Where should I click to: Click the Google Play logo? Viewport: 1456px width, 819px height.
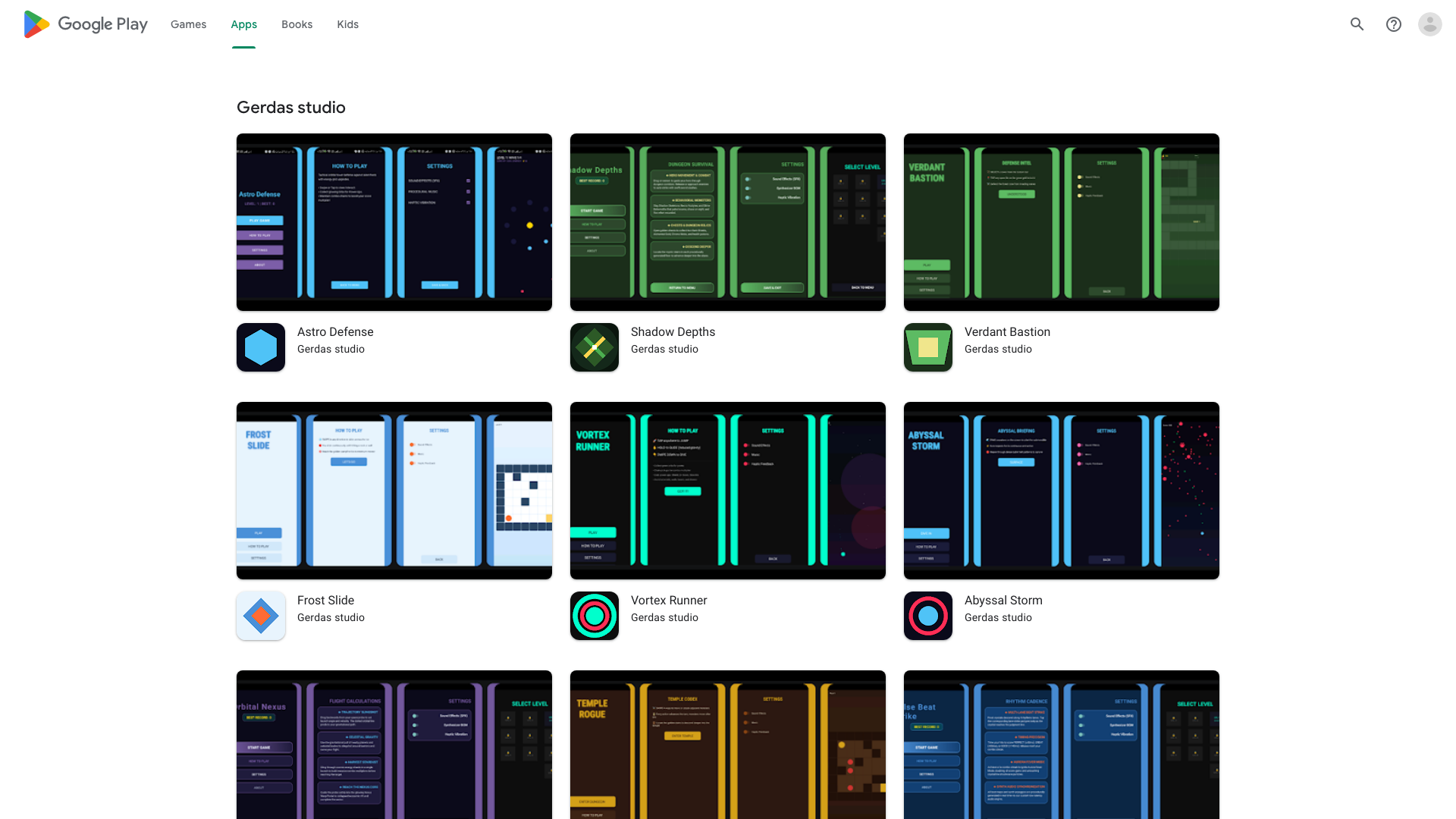[86, 24]
